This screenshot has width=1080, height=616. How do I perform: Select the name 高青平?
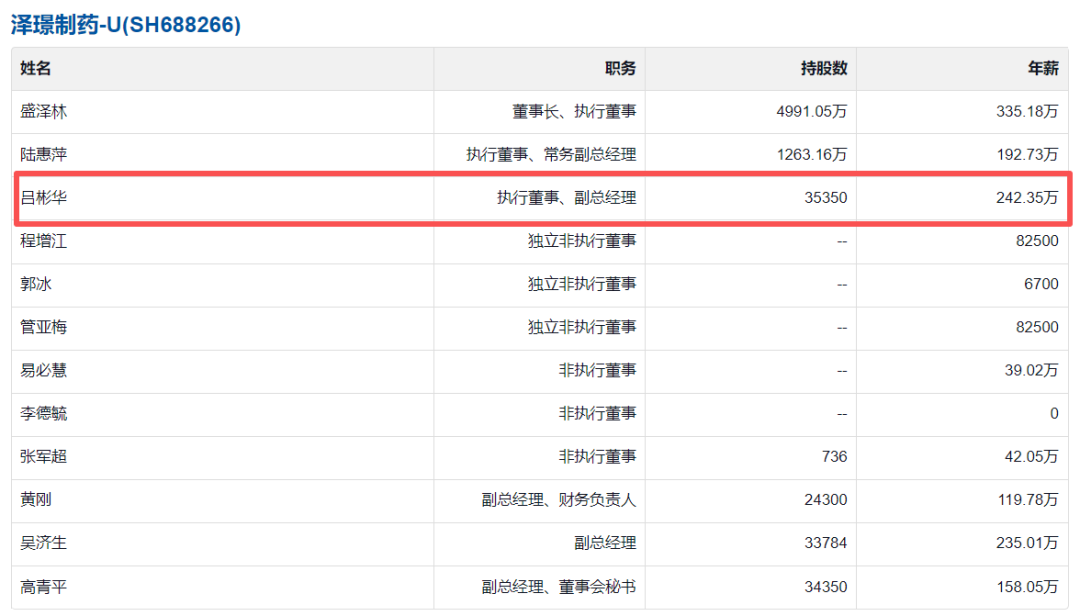click(44, 586)
